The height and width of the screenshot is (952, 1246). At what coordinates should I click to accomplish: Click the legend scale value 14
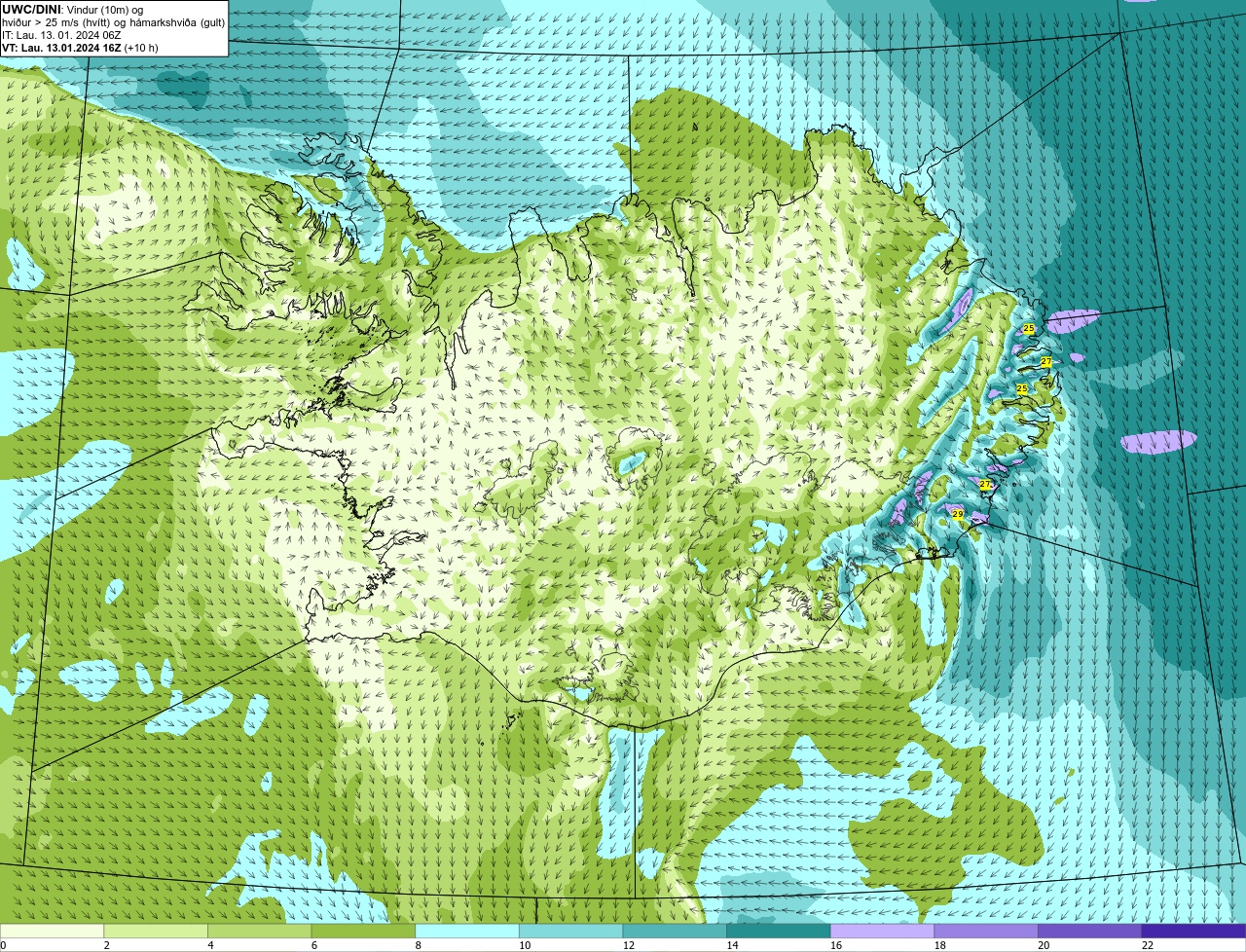(x=732, y=945)
